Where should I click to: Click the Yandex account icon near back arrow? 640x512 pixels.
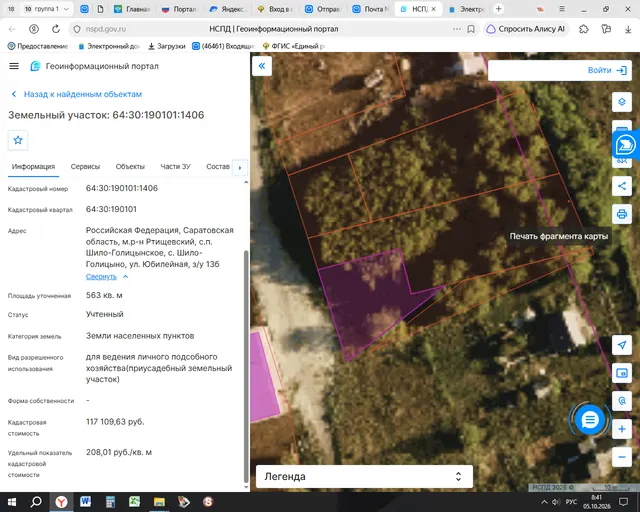tap(34, 29)
